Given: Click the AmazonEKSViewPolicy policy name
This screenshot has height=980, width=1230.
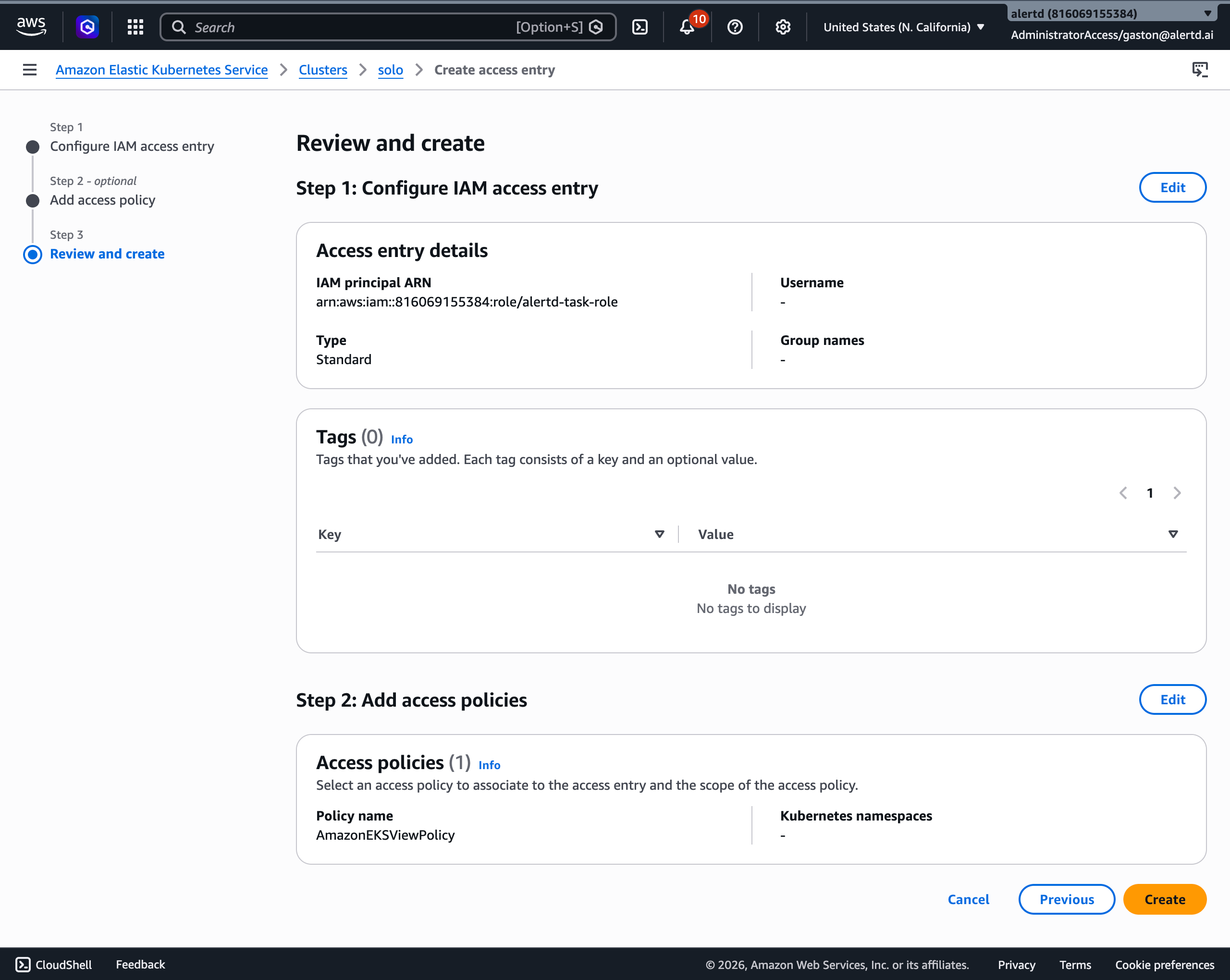Looking at the screenshot, I should click(385, 834).
